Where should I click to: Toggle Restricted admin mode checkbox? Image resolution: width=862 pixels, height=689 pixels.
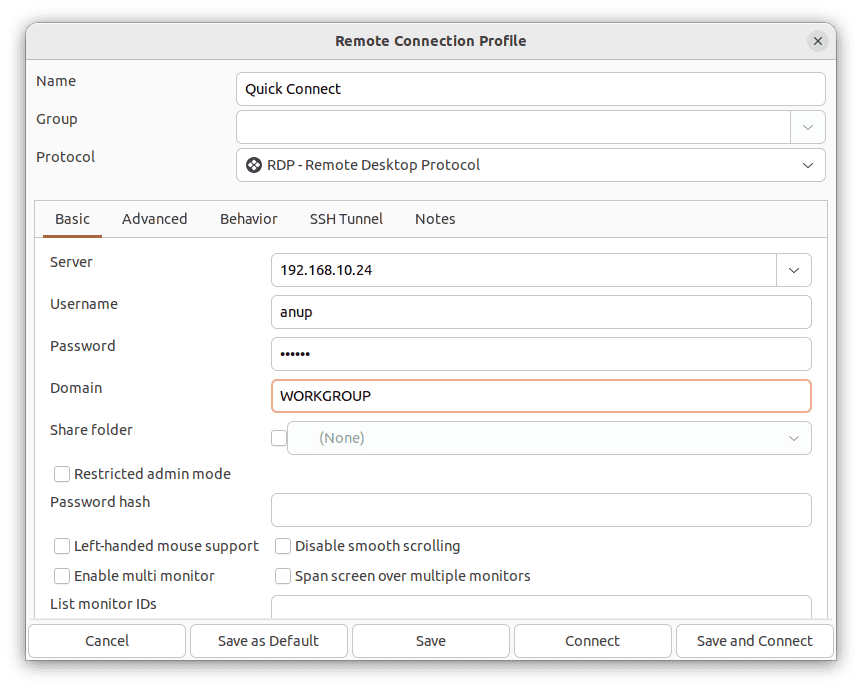[62, 474]
